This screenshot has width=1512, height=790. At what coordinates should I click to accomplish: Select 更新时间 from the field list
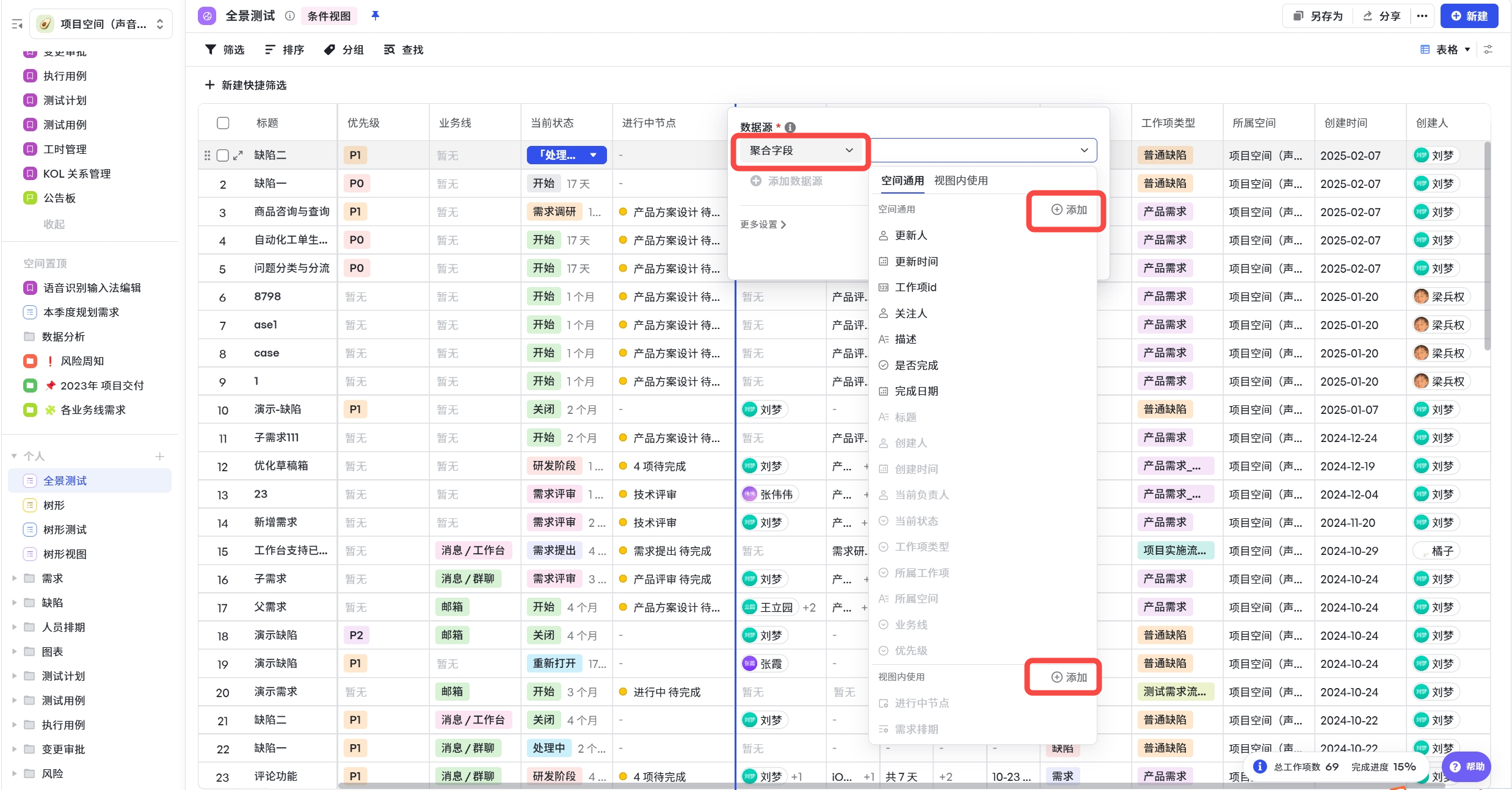(x=983, y=261)
